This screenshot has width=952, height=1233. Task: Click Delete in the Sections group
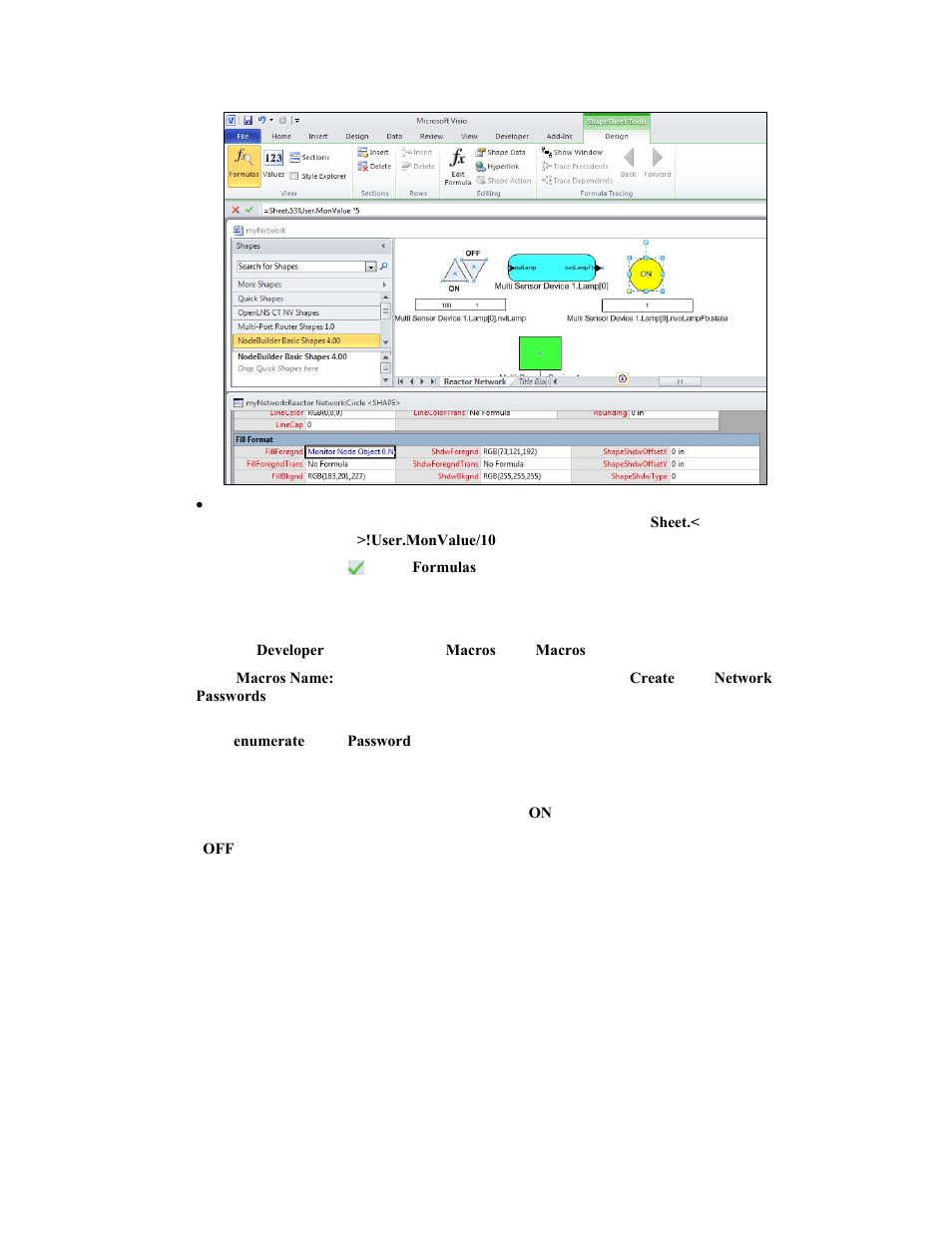click(x=374, y=167)
